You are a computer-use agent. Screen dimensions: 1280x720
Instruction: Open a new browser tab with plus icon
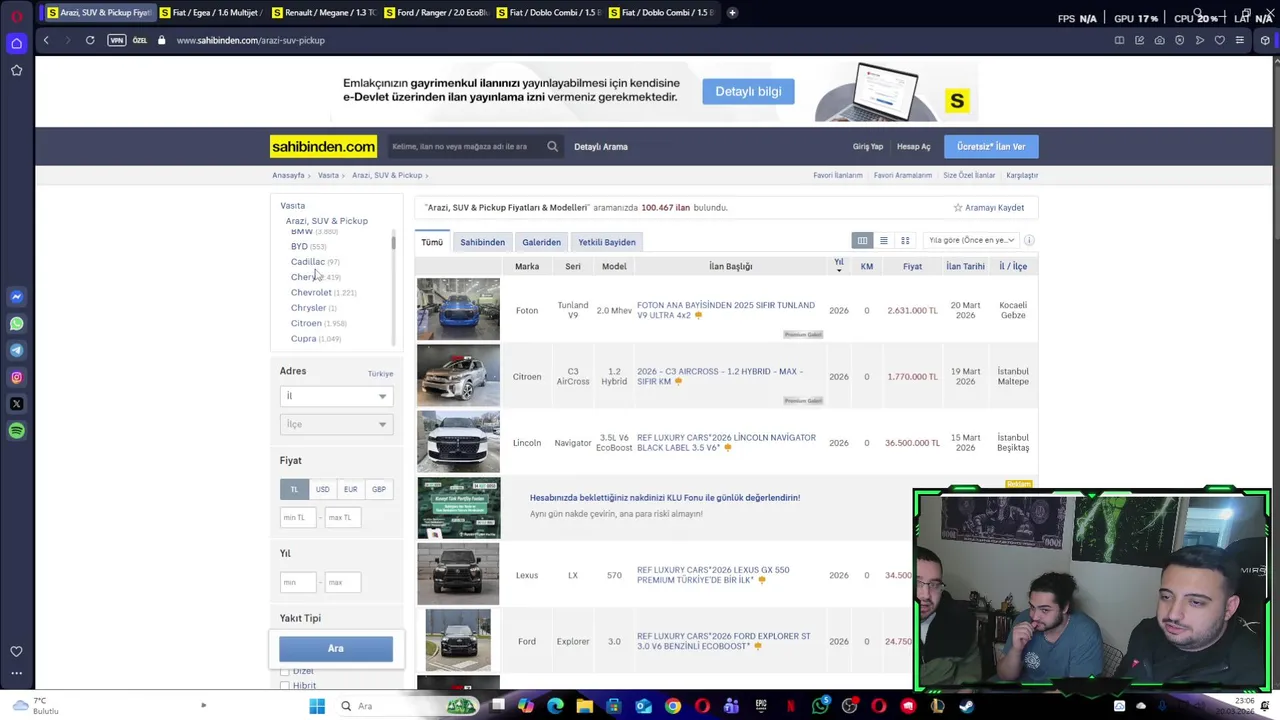tap(732, 13)
